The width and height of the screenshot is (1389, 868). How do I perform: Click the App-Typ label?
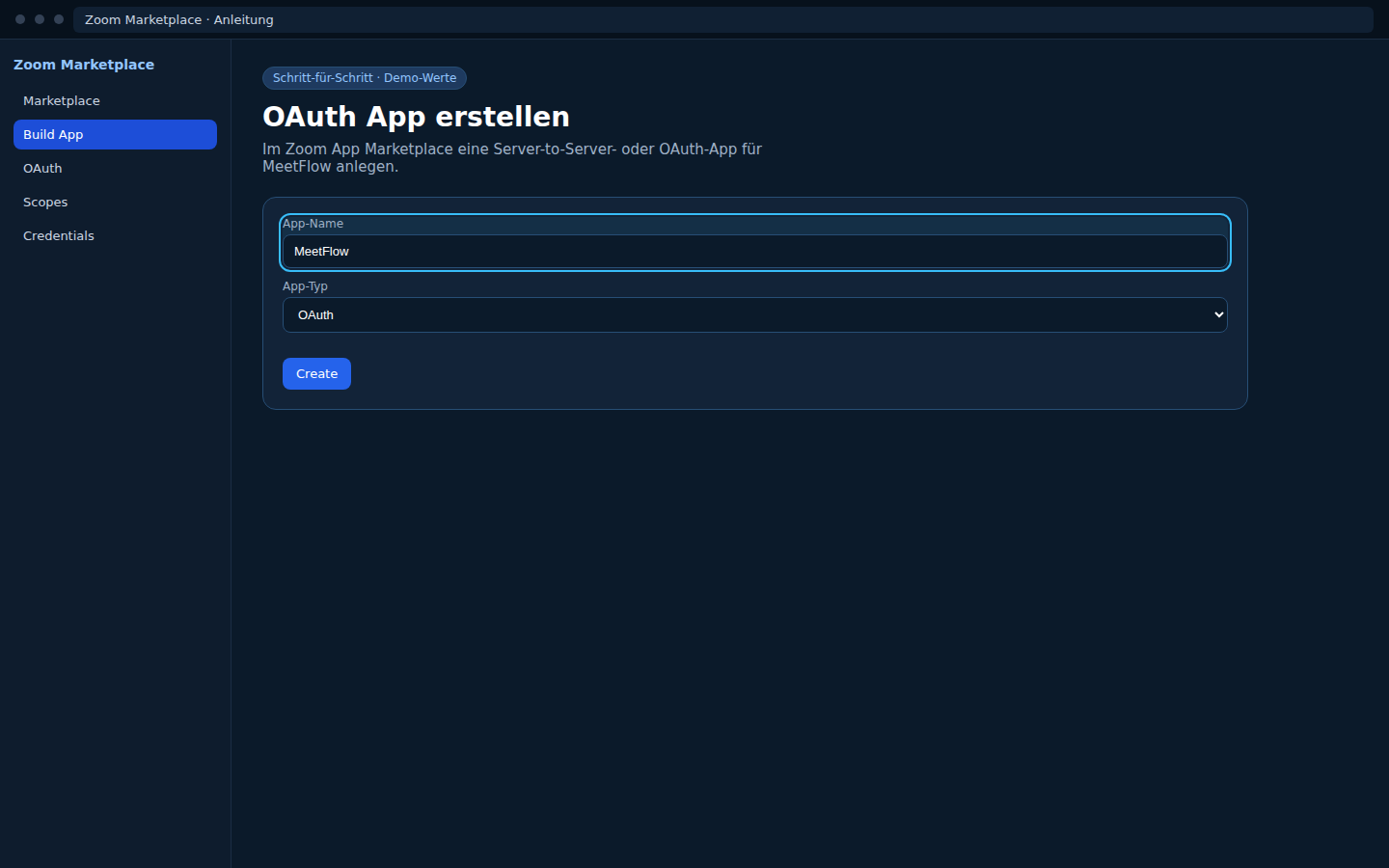(305, 286)
